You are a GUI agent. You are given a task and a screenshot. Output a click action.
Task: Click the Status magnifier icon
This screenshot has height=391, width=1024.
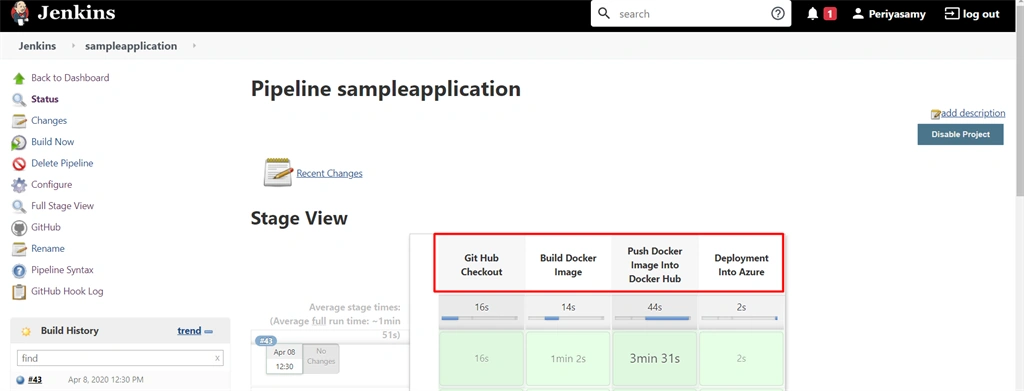(19, 100)
